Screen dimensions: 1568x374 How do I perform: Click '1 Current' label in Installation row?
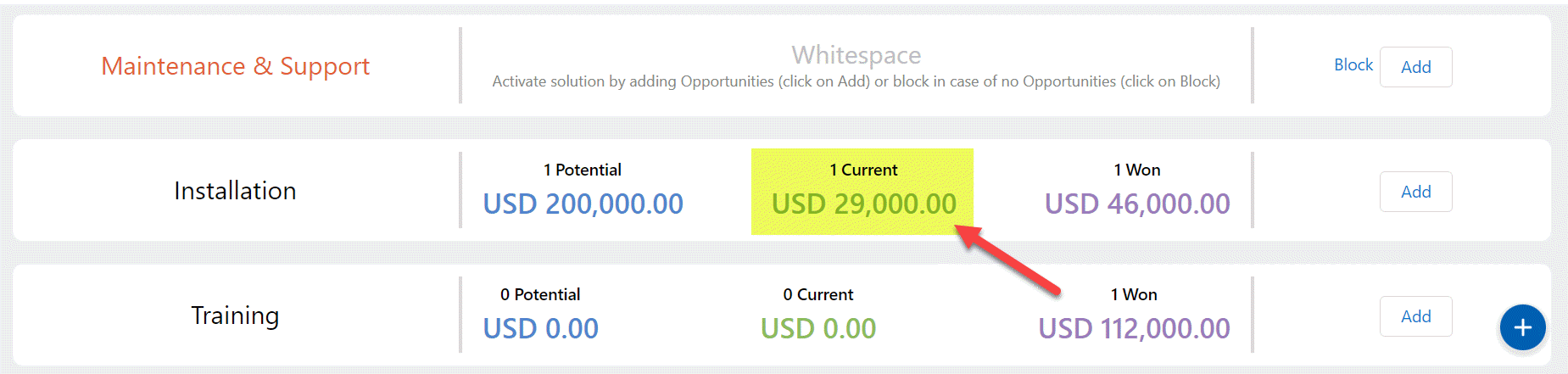[x=863, y=170]
